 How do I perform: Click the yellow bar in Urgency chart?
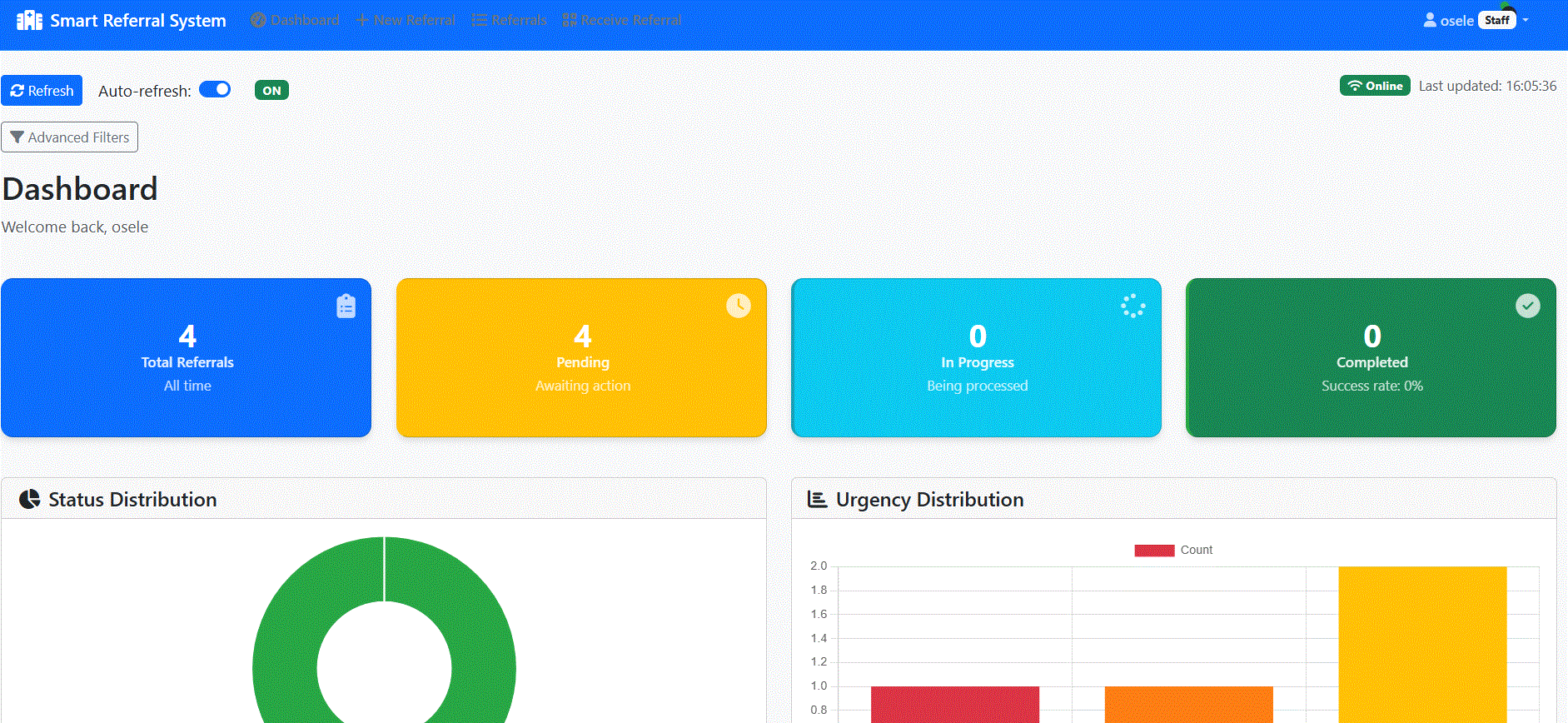tap(1423, 645)
